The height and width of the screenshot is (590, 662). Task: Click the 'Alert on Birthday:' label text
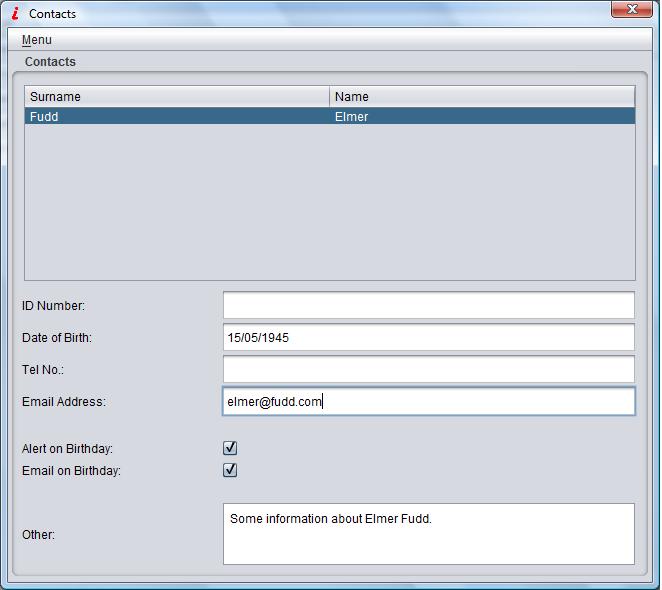[67, 449]
